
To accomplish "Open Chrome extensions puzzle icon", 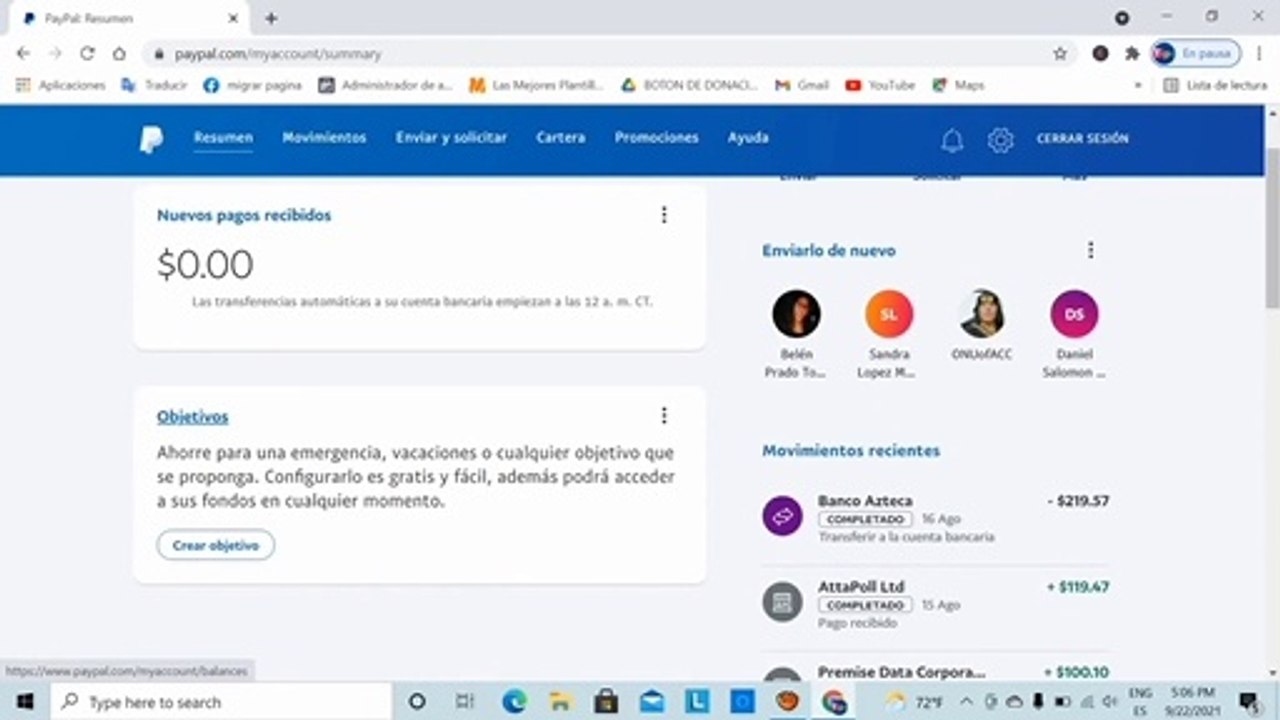I will coord(1132,54).
